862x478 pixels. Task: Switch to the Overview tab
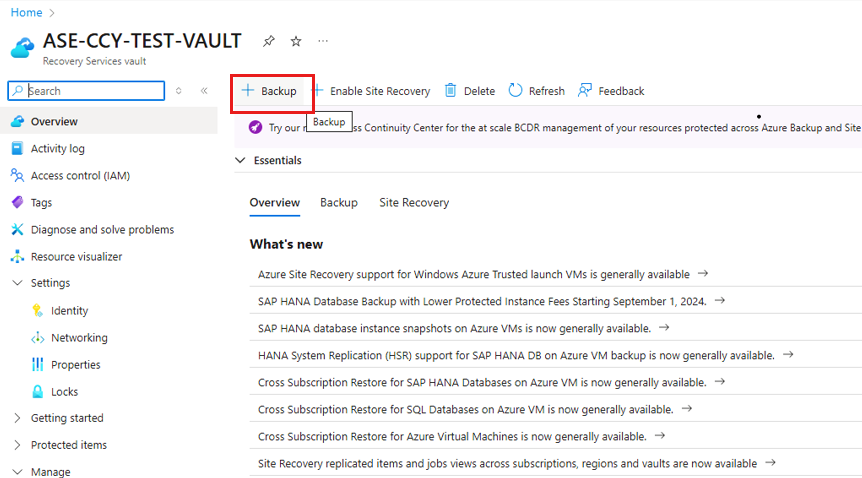tap(274, 202)
